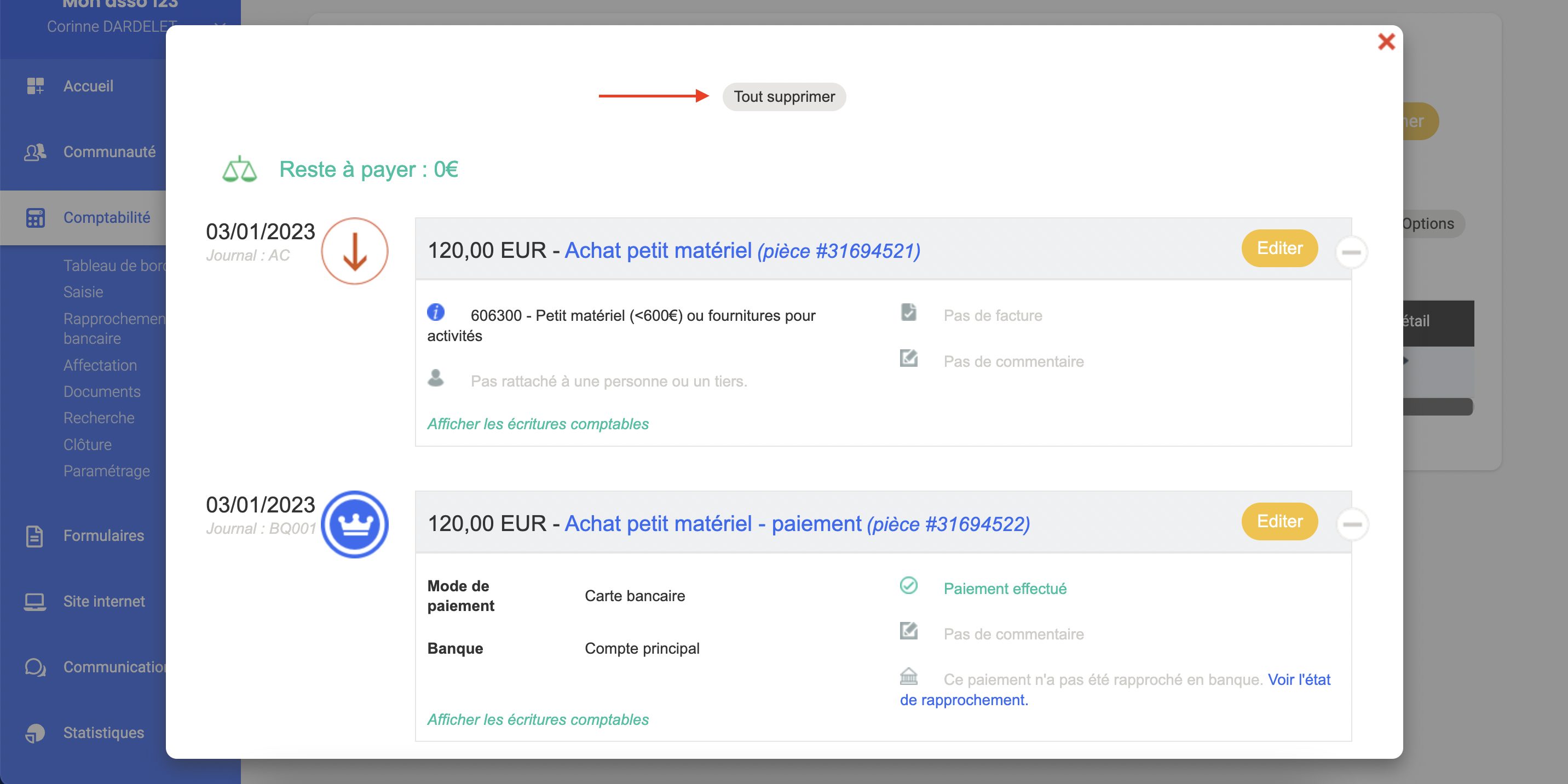The image size is (1568, 784).
Task: Open Accueil in the sidebar menu
Action: [x=88, y=86]
